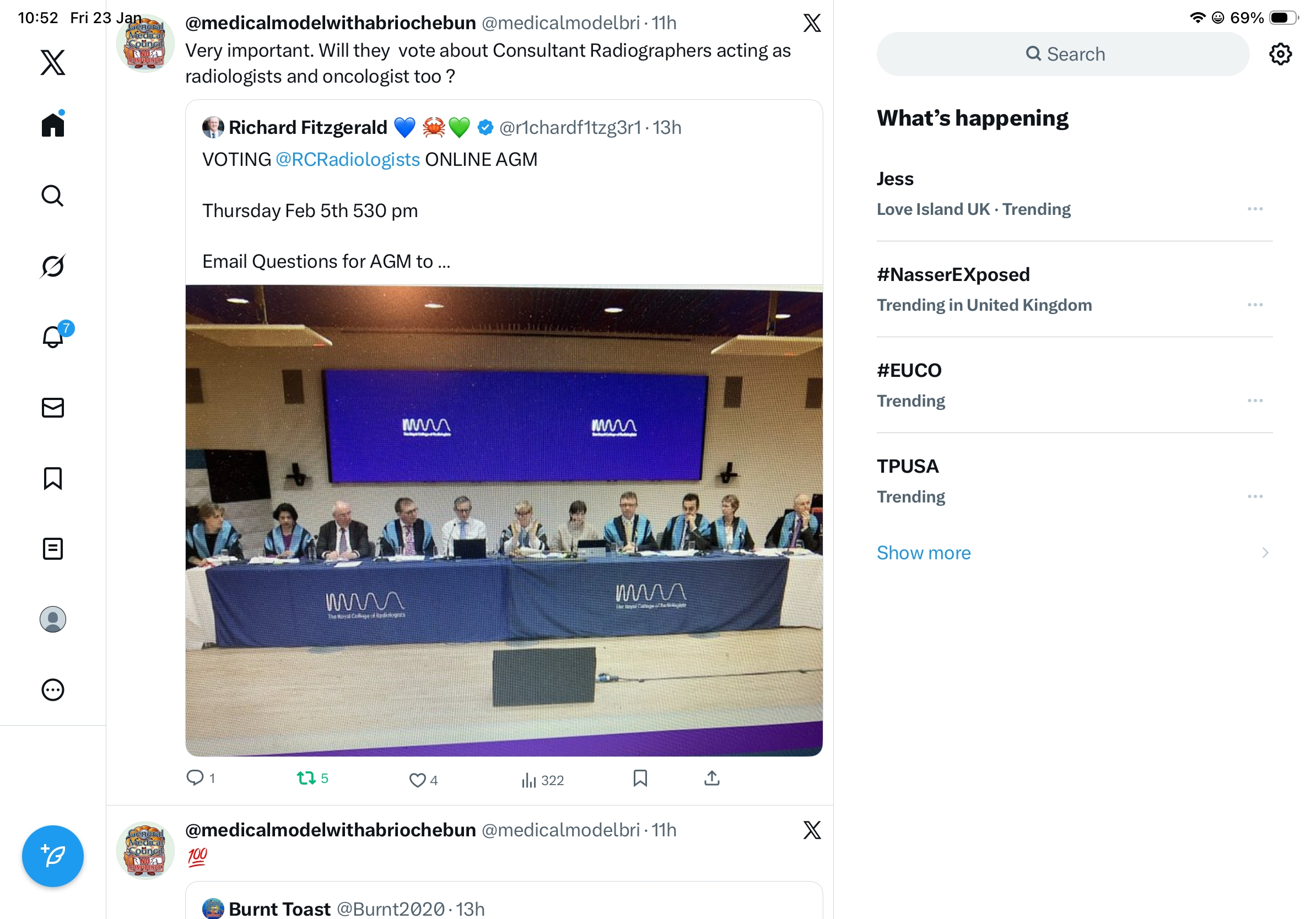The image size is (1316, 919).
Task: Tap the compose new post button
Action: (53, 856)
